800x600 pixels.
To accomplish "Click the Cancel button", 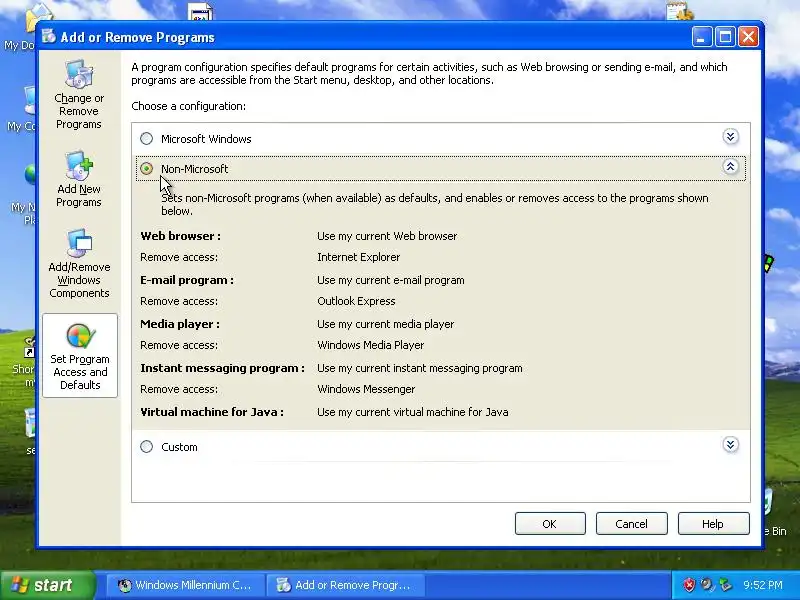I will click(632, 524).
